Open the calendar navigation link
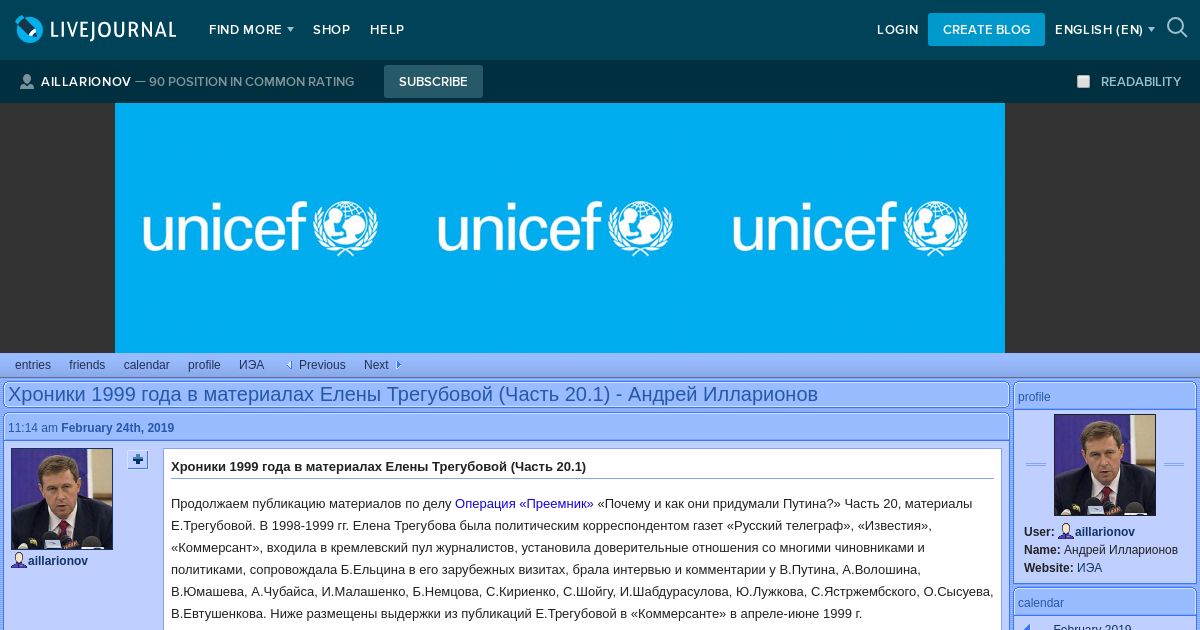1200x630 pixels. point(147,365)
